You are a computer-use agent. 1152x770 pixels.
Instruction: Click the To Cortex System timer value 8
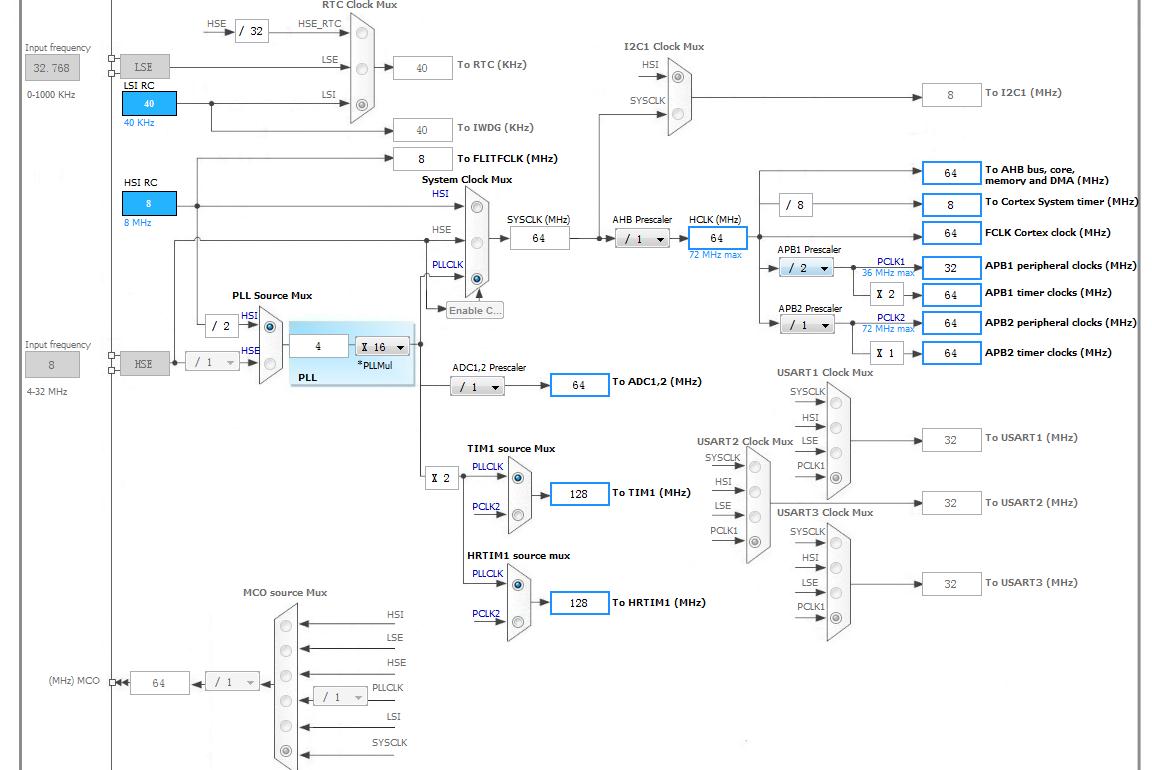[x=951, y=205]
